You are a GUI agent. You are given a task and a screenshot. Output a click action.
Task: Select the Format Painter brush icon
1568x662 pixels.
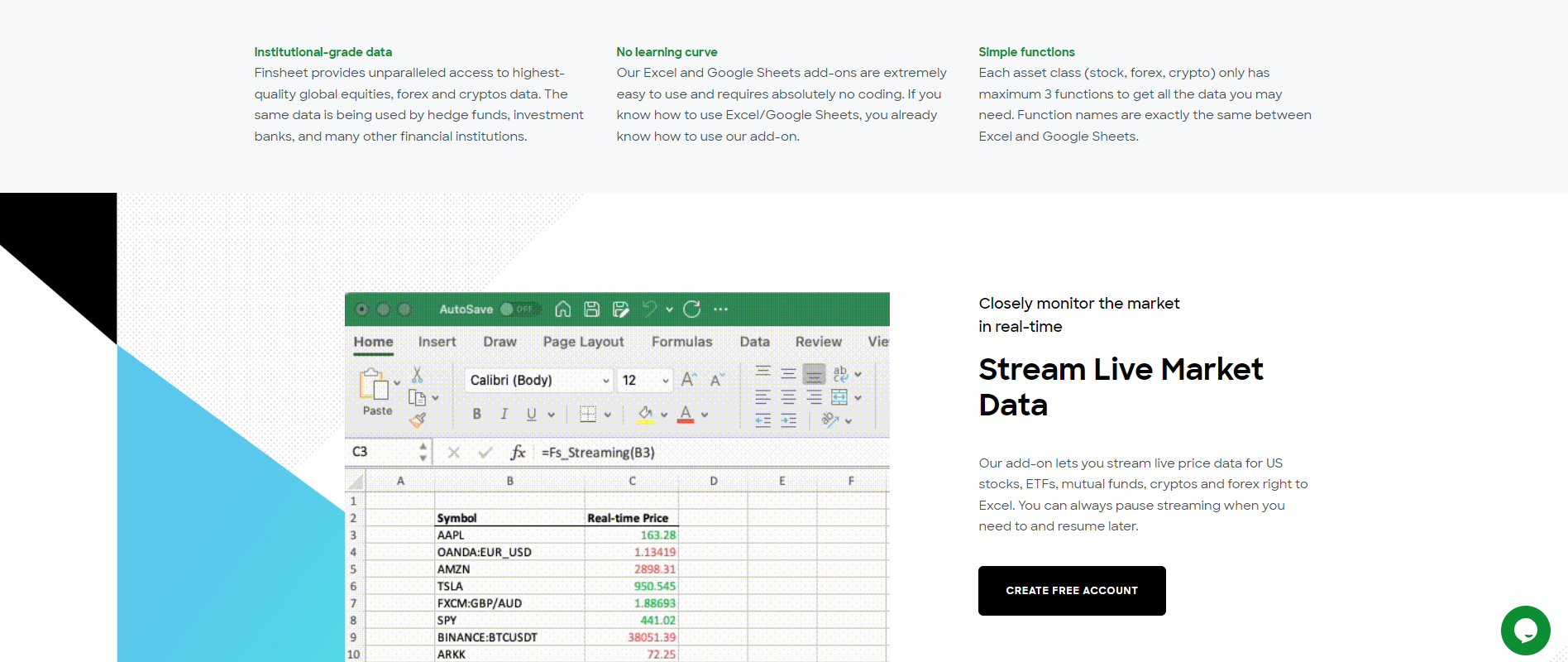[x=418, y=420]
